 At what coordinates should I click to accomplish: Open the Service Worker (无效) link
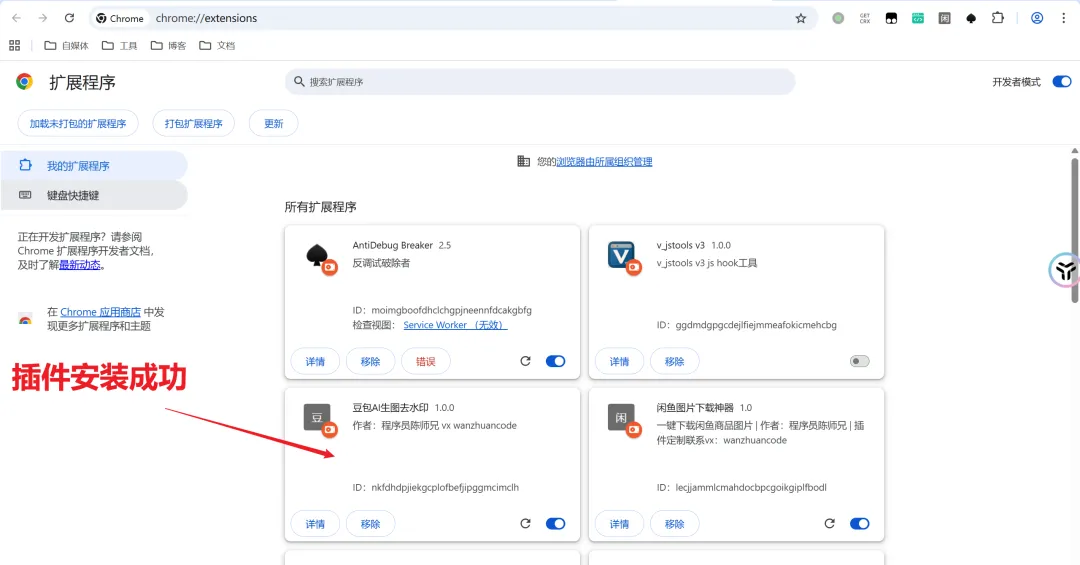click(x=455, y=325)
